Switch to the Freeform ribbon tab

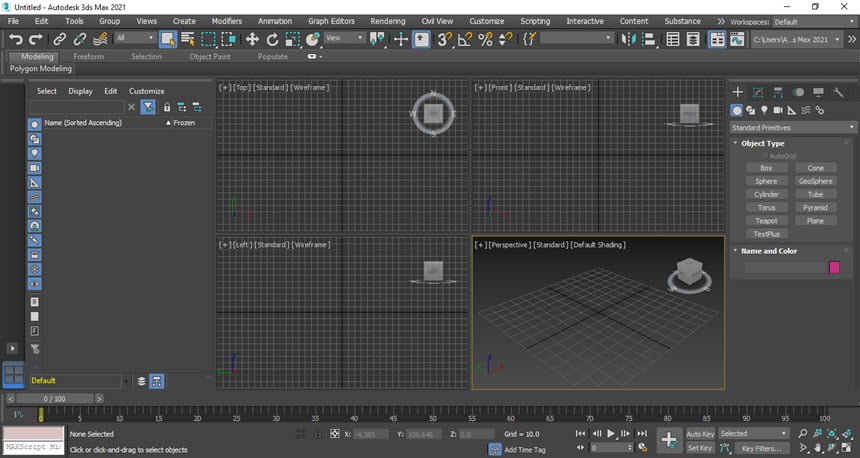click(x=88, y=56)
